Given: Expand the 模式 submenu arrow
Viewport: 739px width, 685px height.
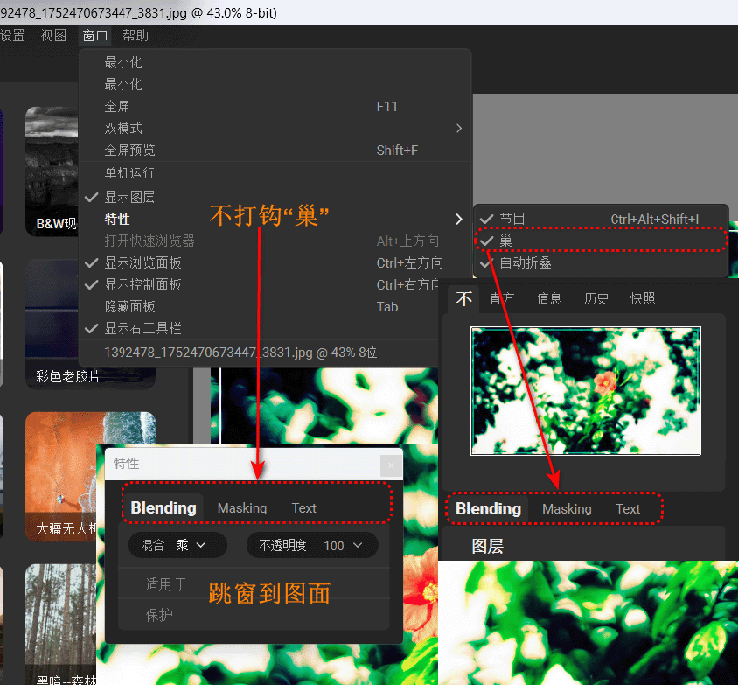Looking at the screenshot, I should coord(459,128).
